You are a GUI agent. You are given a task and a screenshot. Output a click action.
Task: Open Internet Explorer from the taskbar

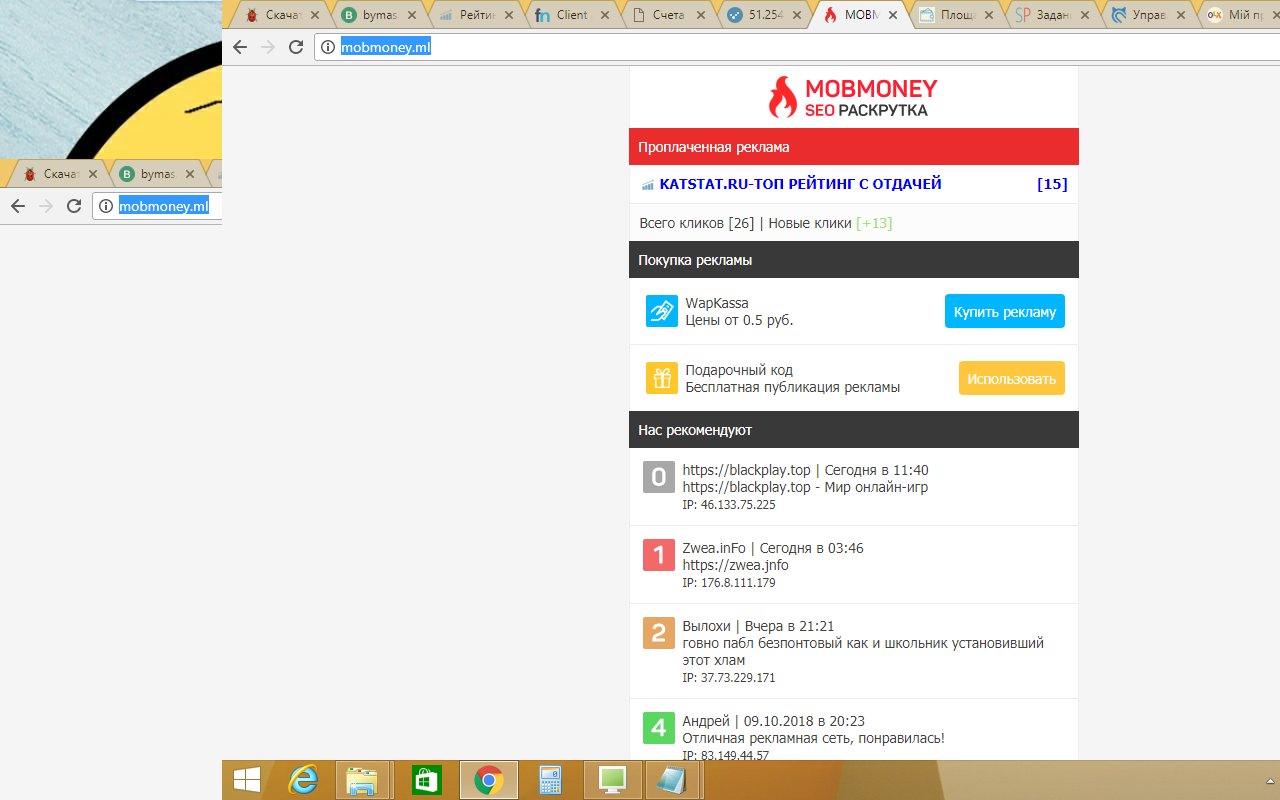[304, 780]
